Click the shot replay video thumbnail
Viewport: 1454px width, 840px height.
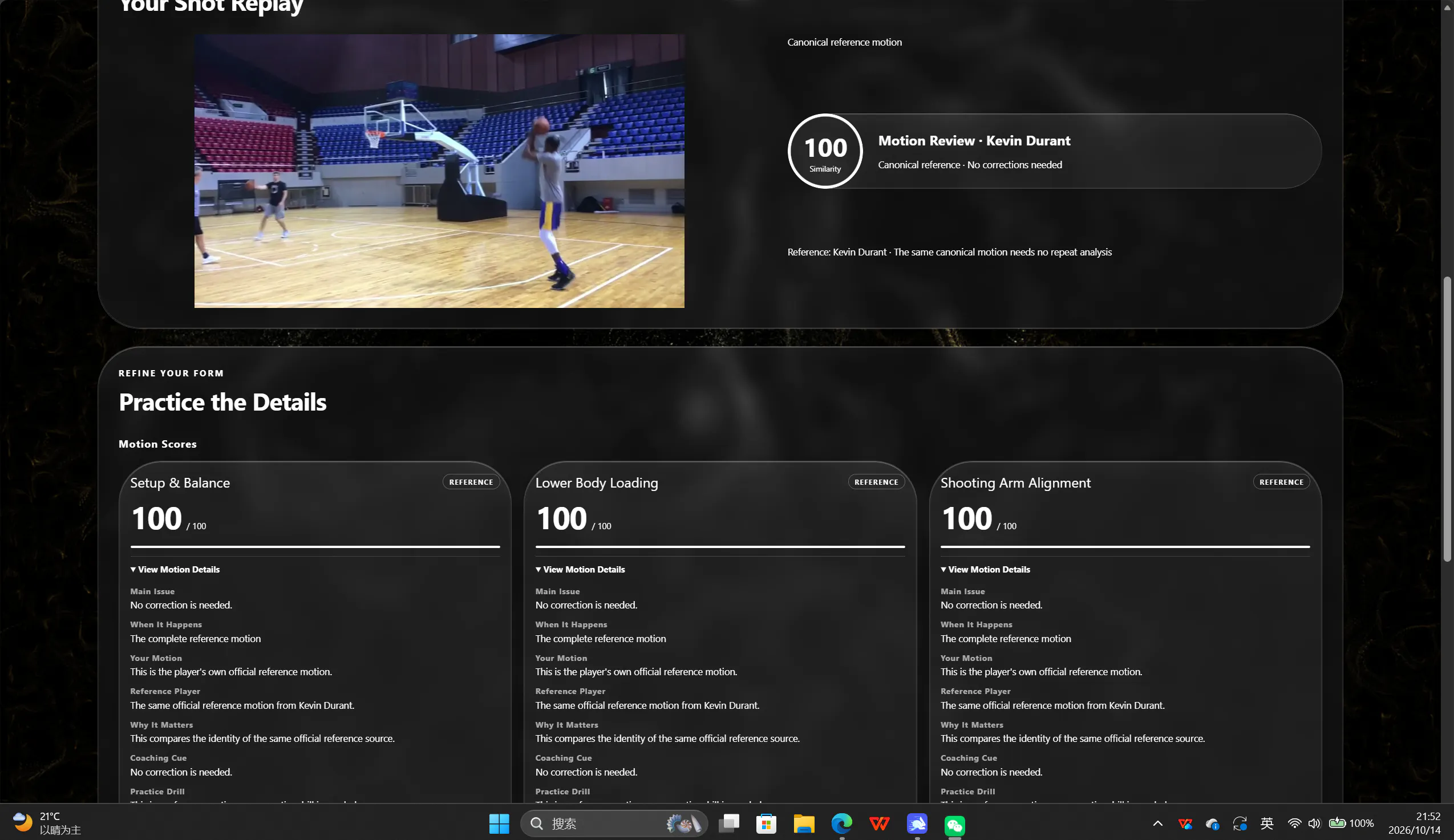439,171
